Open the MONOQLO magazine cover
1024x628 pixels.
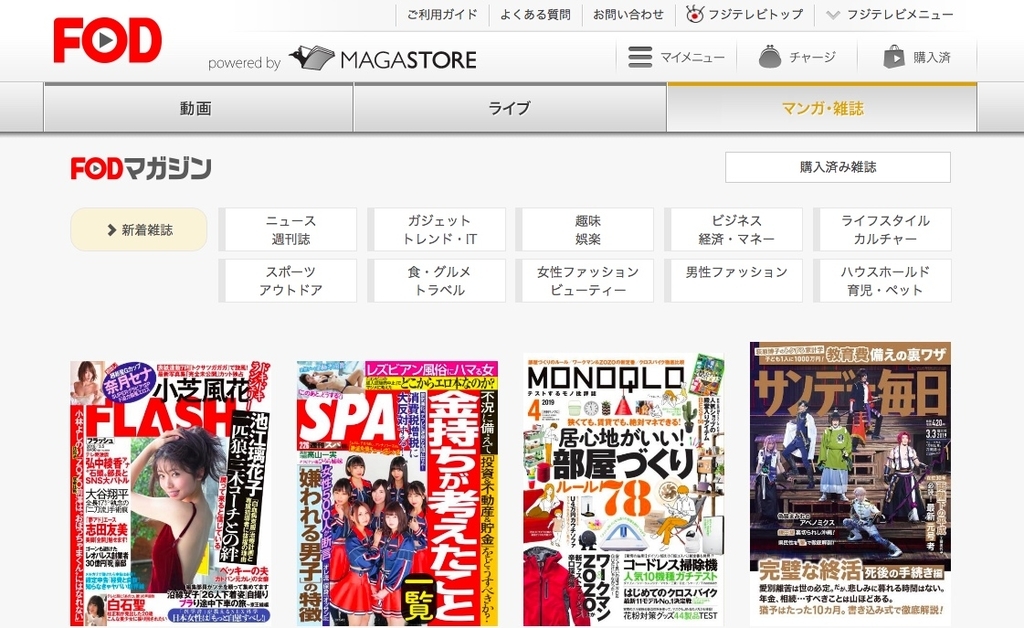tap(624, 490)
